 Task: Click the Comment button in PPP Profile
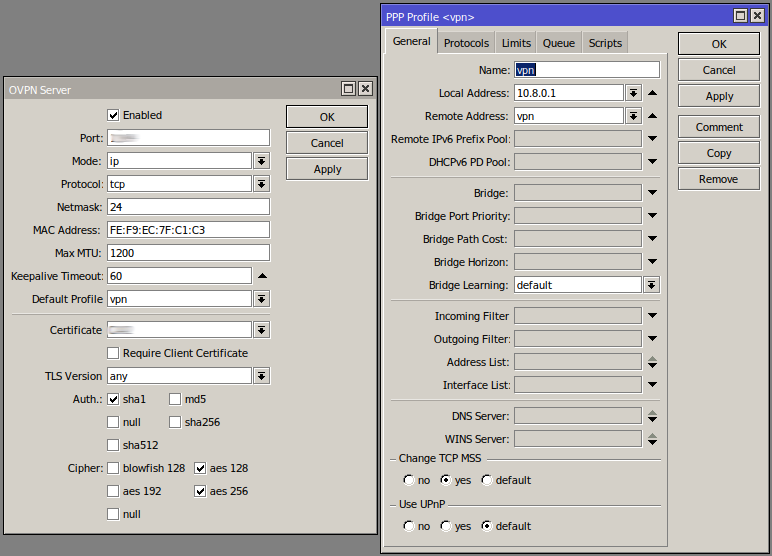point(719,127)
